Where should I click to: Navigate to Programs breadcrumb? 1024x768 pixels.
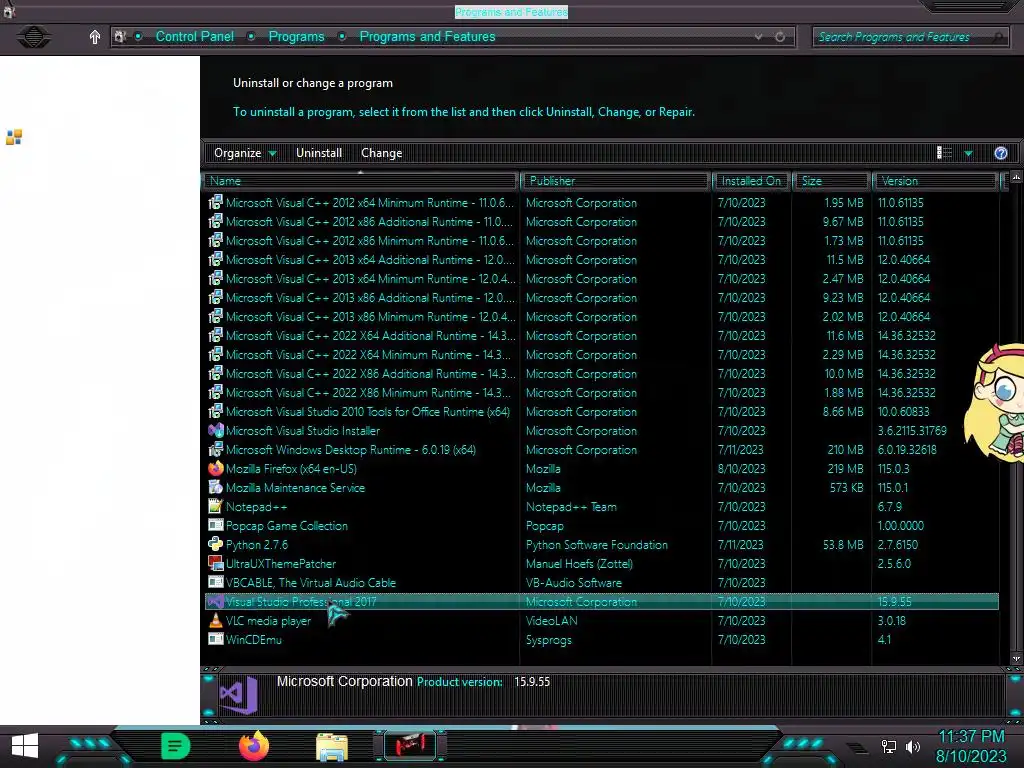point(296,37)
